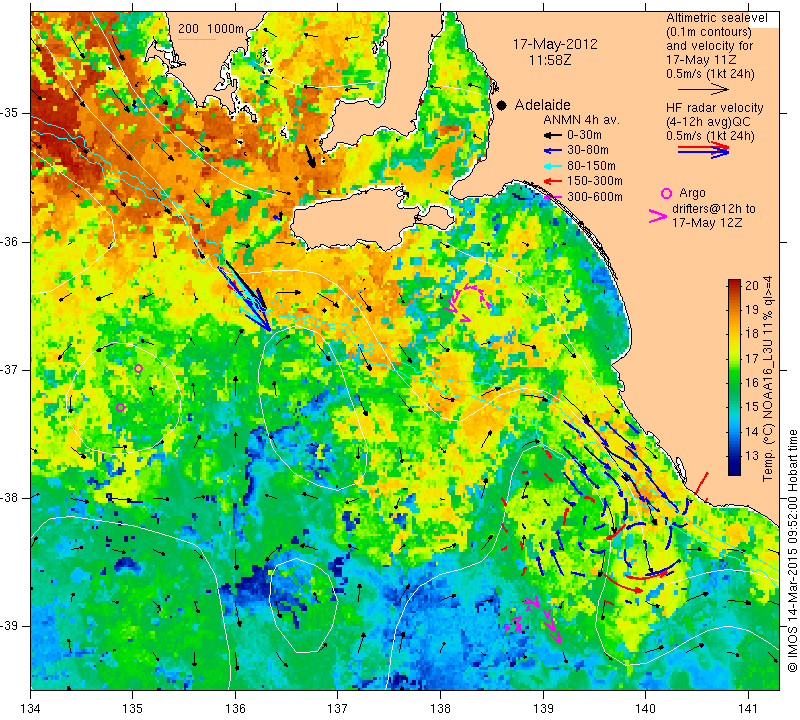Click the 'ANMN 4h av.' legend heading
Image resolution: width=800 pixels, height=720 pixels.
point(581,120)
